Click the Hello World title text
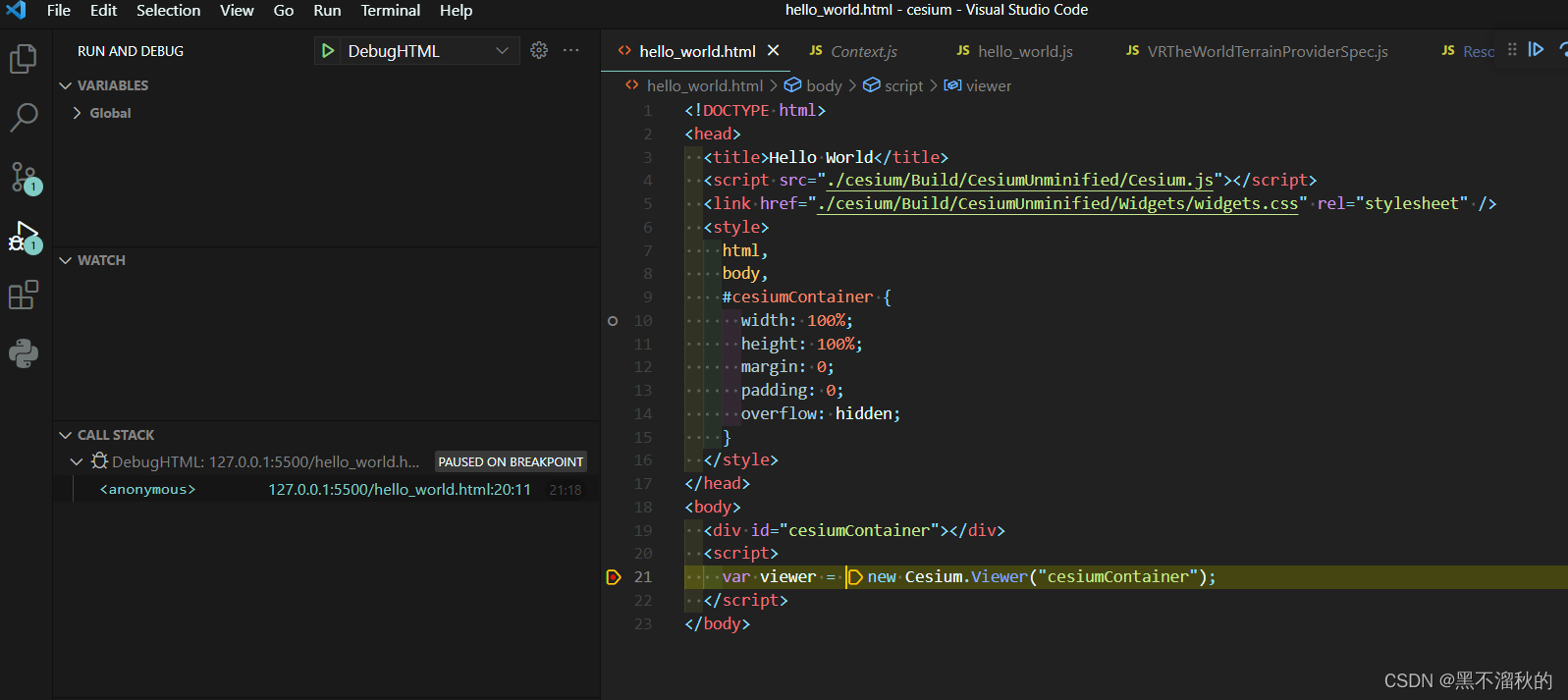The height and width of the screenshot is (700, 1568). pos(821,157)
